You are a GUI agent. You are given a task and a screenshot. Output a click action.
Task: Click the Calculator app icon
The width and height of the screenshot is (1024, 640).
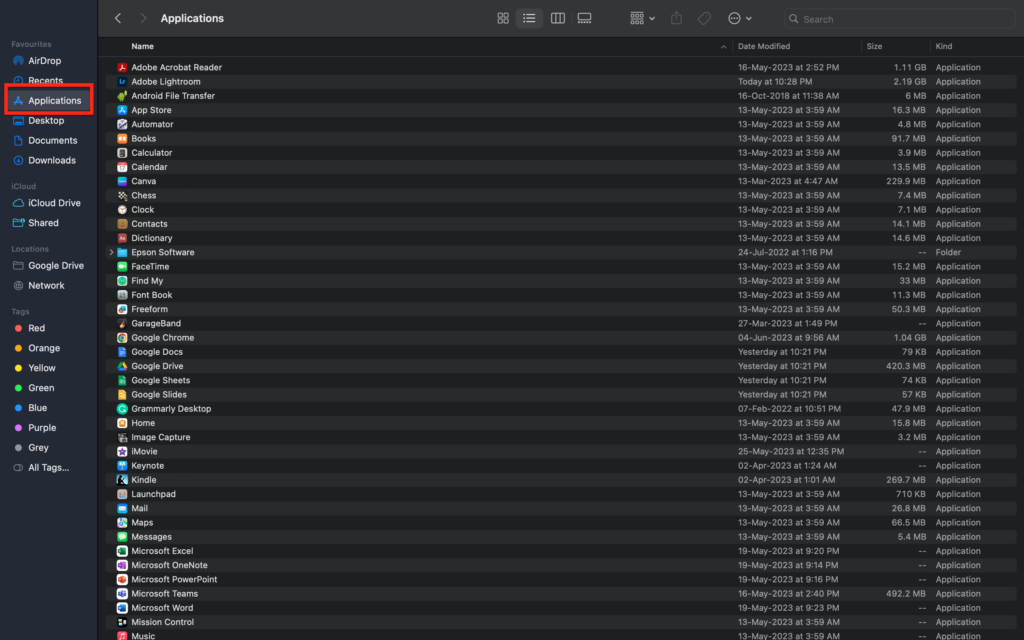pyautogui.click(x=122, y=153)
